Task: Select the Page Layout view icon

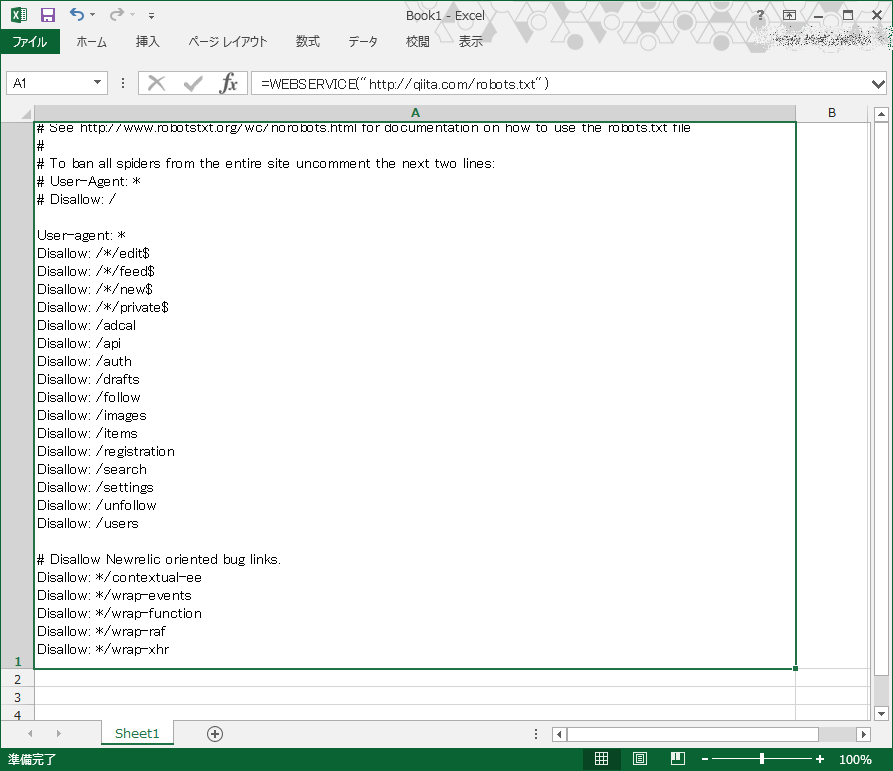Action: pos(640,758)
